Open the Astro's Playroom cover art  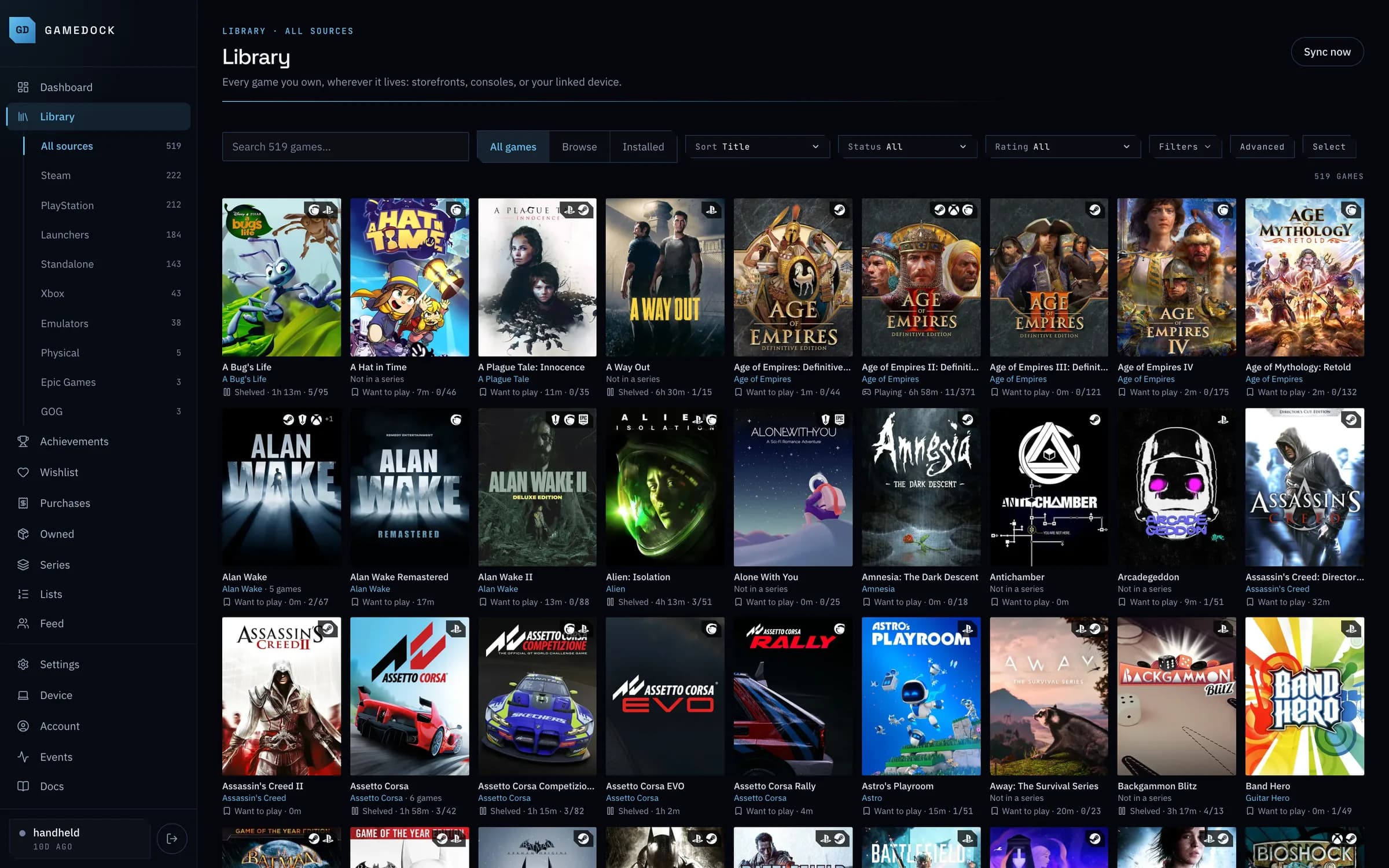coord(921,696)
